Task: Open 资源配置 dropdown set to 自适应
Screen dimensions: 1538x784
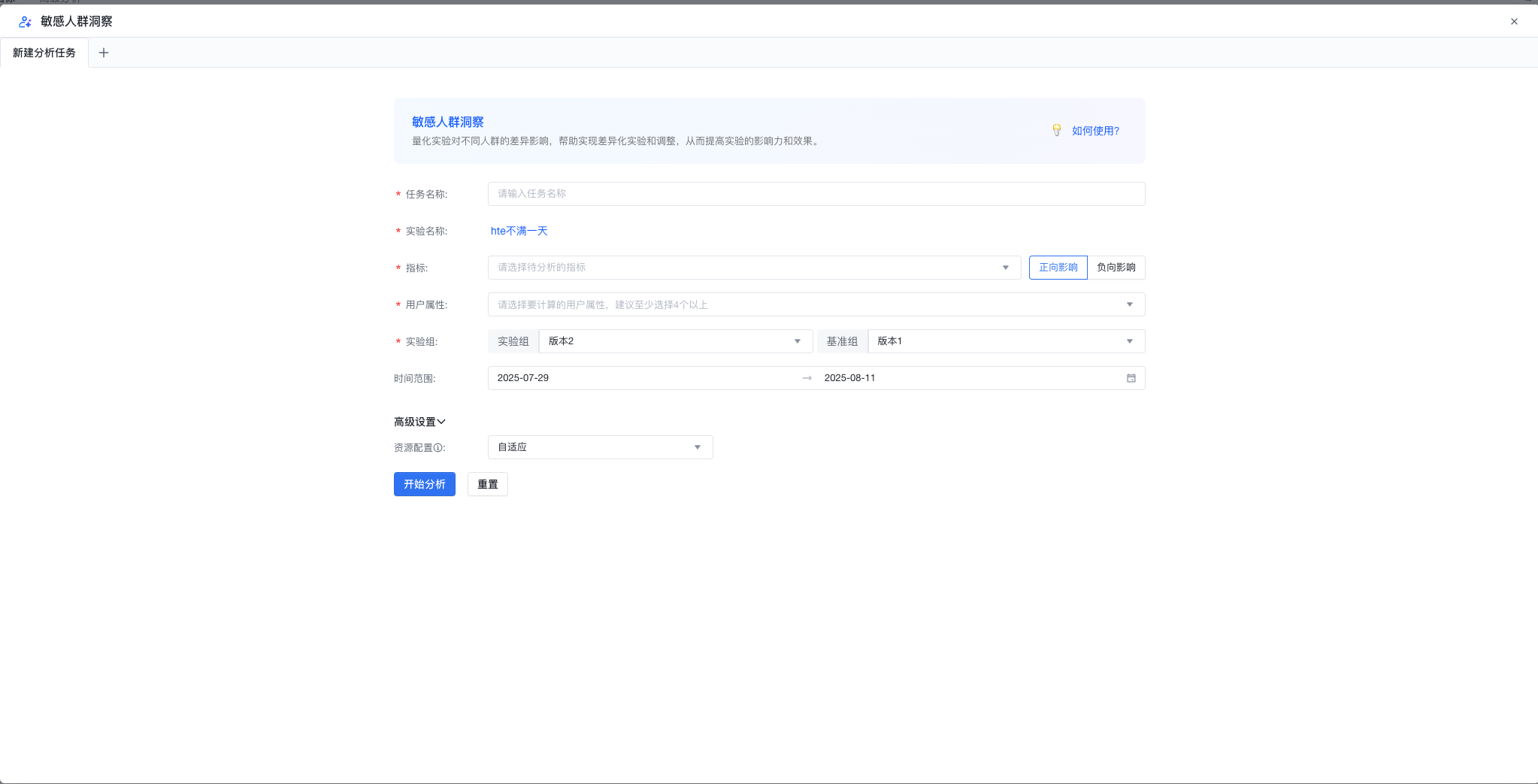Action: coord(600,447)
